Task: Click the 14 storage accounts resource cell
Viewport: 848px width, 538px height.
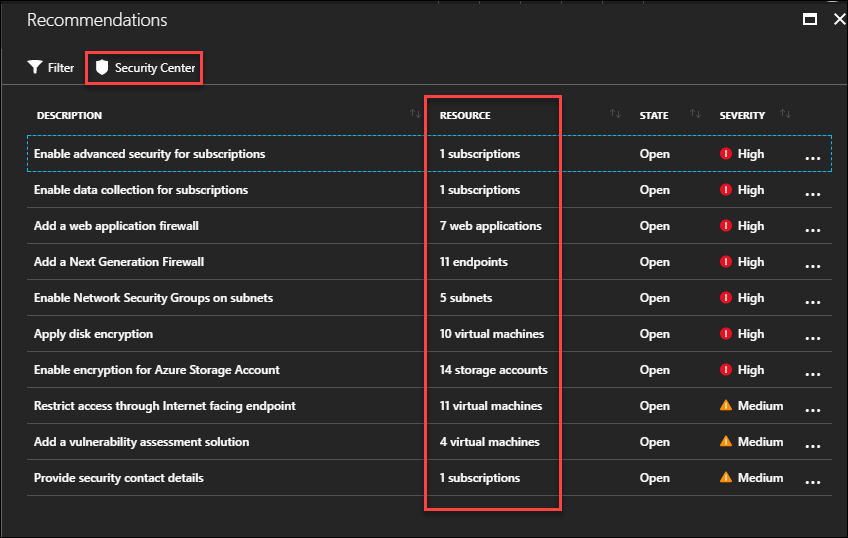Action: click(493, 370)
